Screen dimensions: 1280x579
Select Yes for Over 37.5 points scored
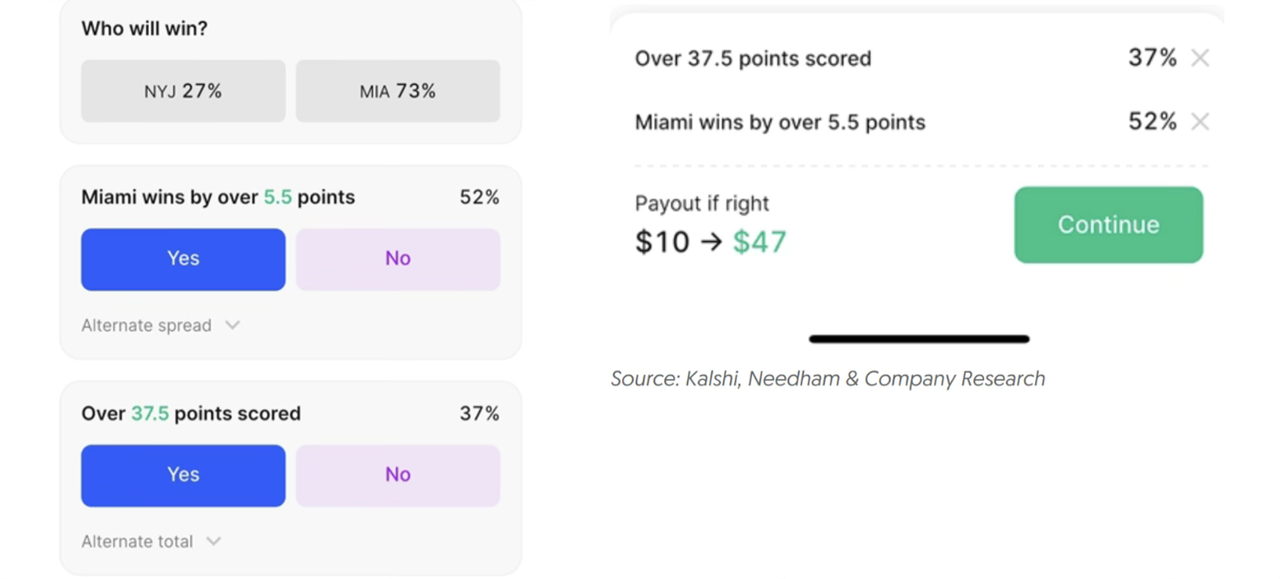point(183,475)
